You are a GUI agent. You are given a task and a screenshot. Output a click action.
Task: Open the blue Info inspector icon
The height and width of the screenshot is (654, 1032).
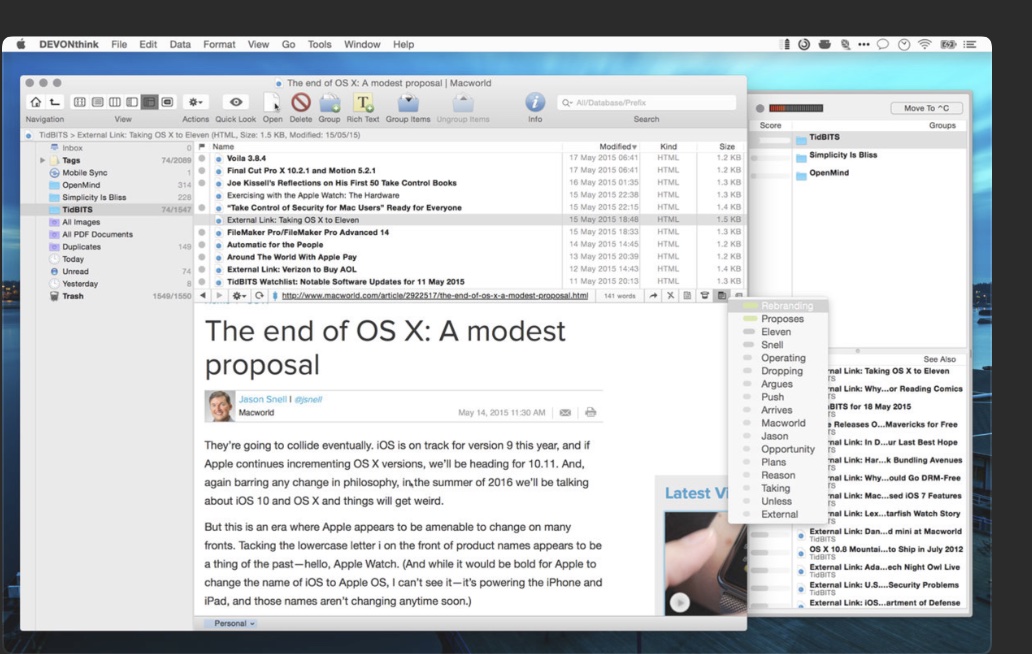[x=535, y=102]
